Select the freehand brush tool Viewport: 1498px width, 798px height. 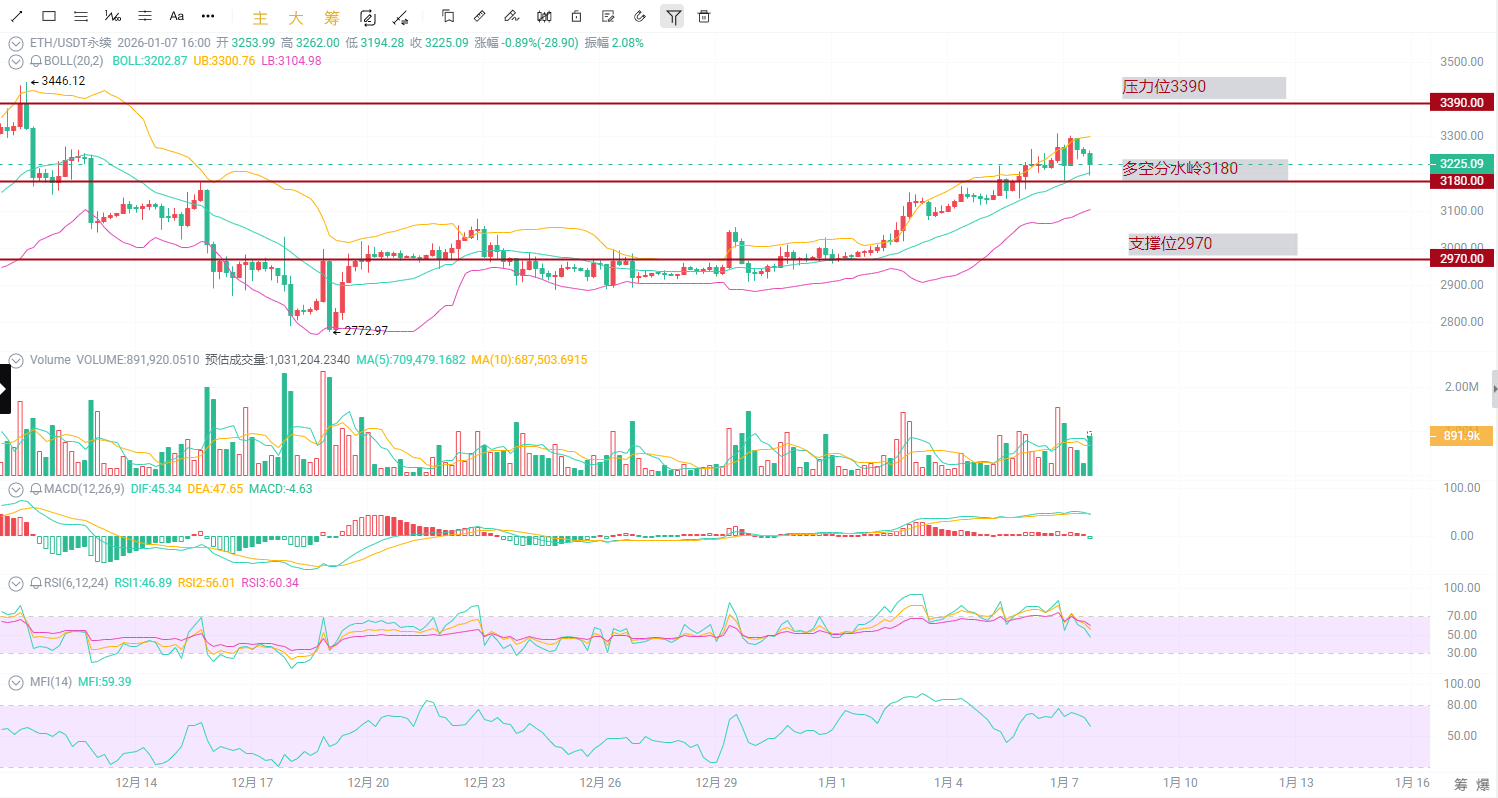(x=512, y=16)
